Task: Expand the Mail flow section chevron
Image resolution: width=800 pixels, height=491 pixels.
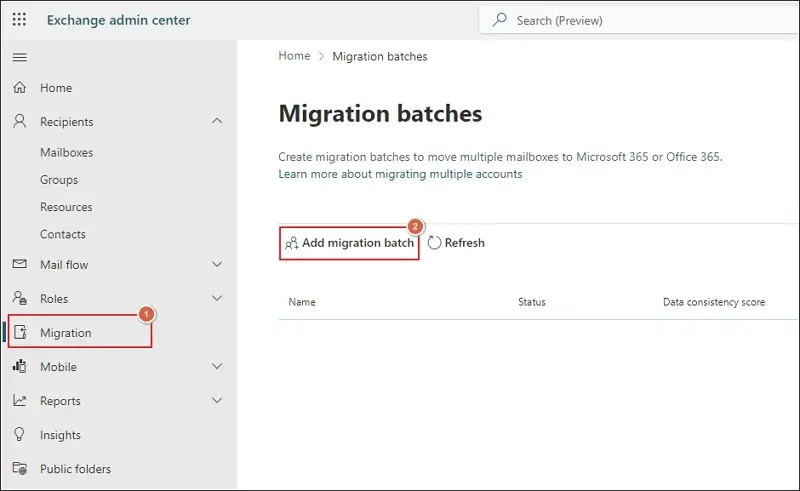Action: point(217,264)
